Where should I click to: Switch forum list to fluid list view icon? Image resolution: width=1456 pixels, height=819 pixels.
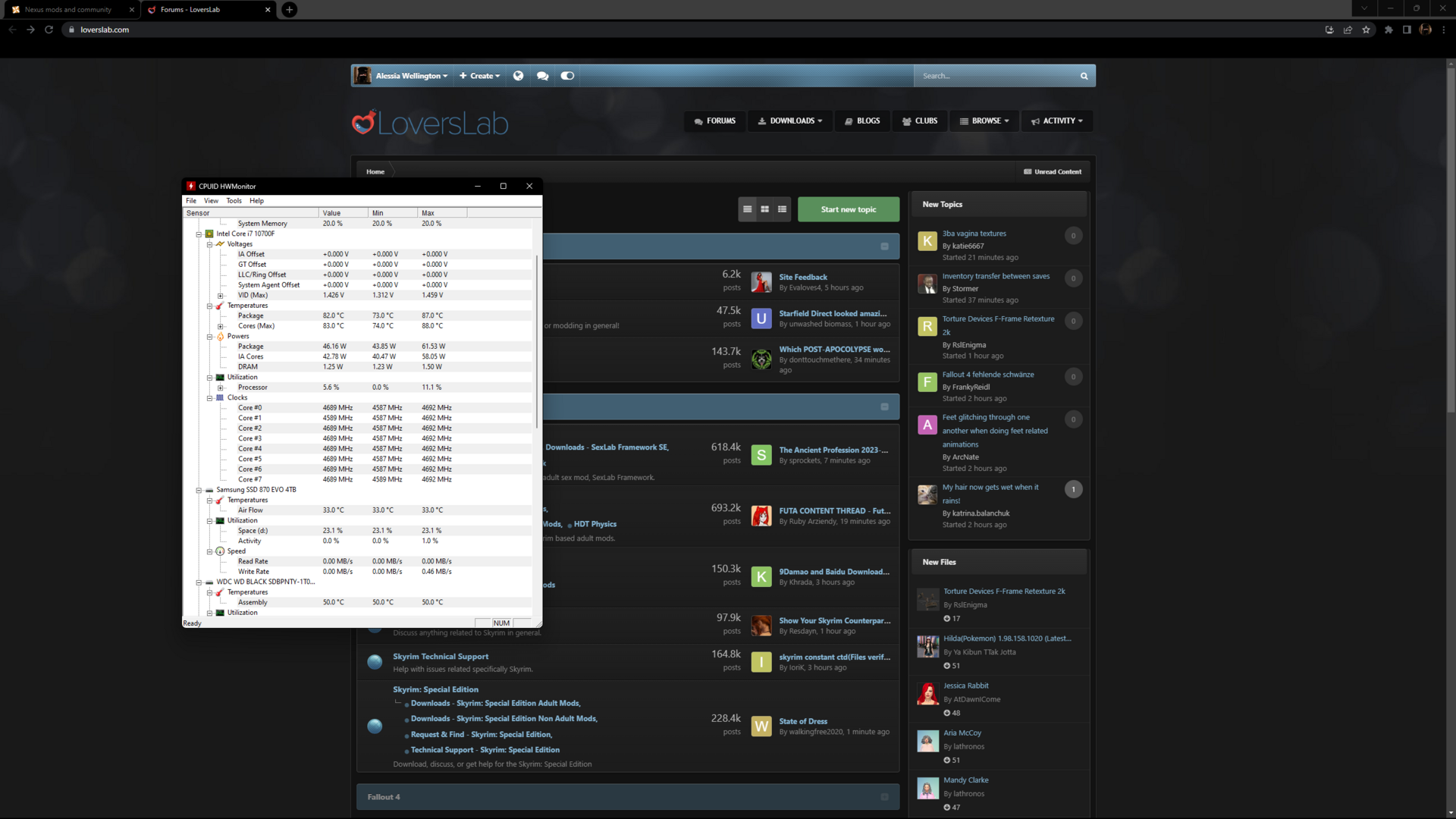coord(783,209)
